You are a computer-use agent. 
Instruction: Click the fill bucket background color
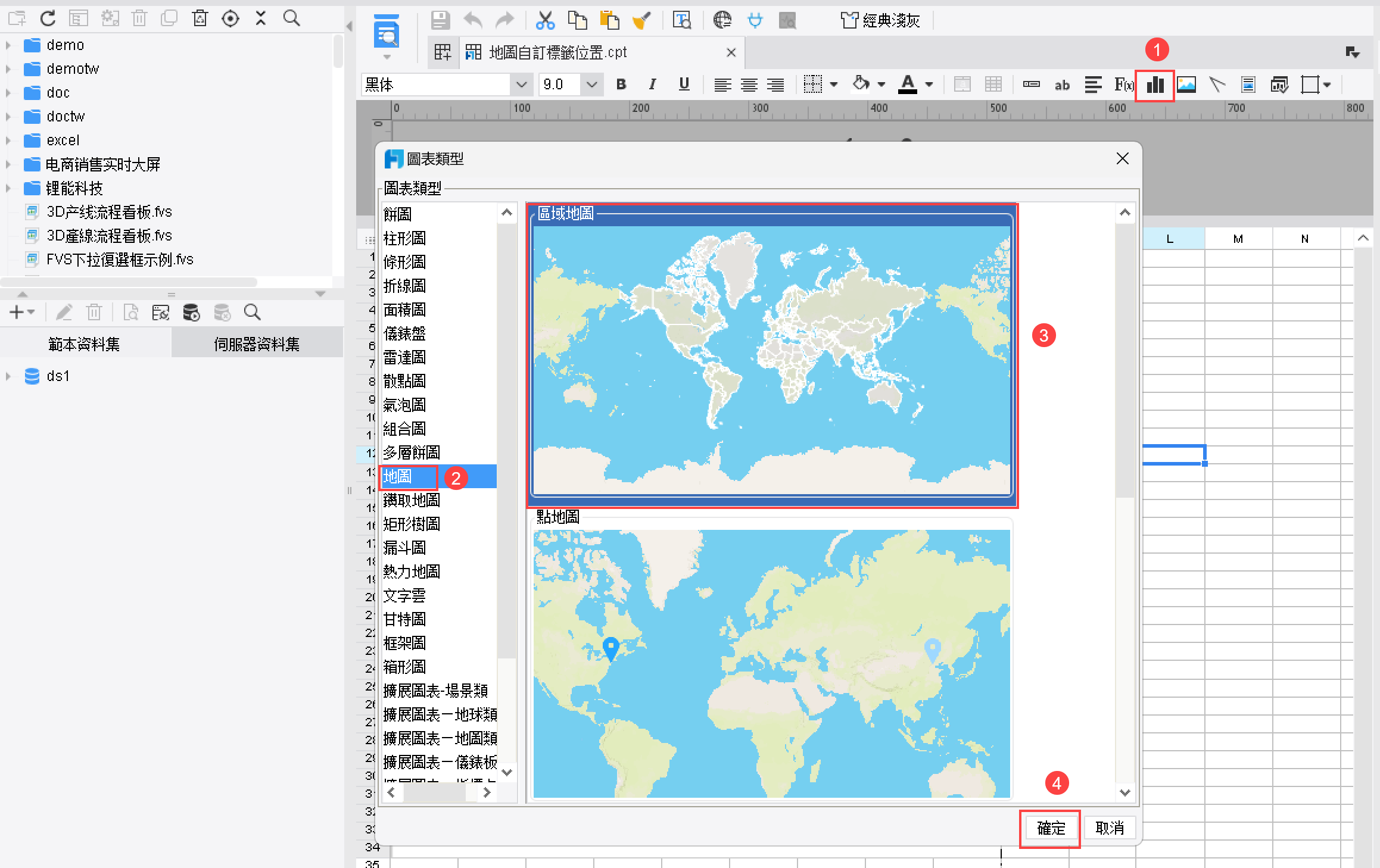tap(861, 84)
